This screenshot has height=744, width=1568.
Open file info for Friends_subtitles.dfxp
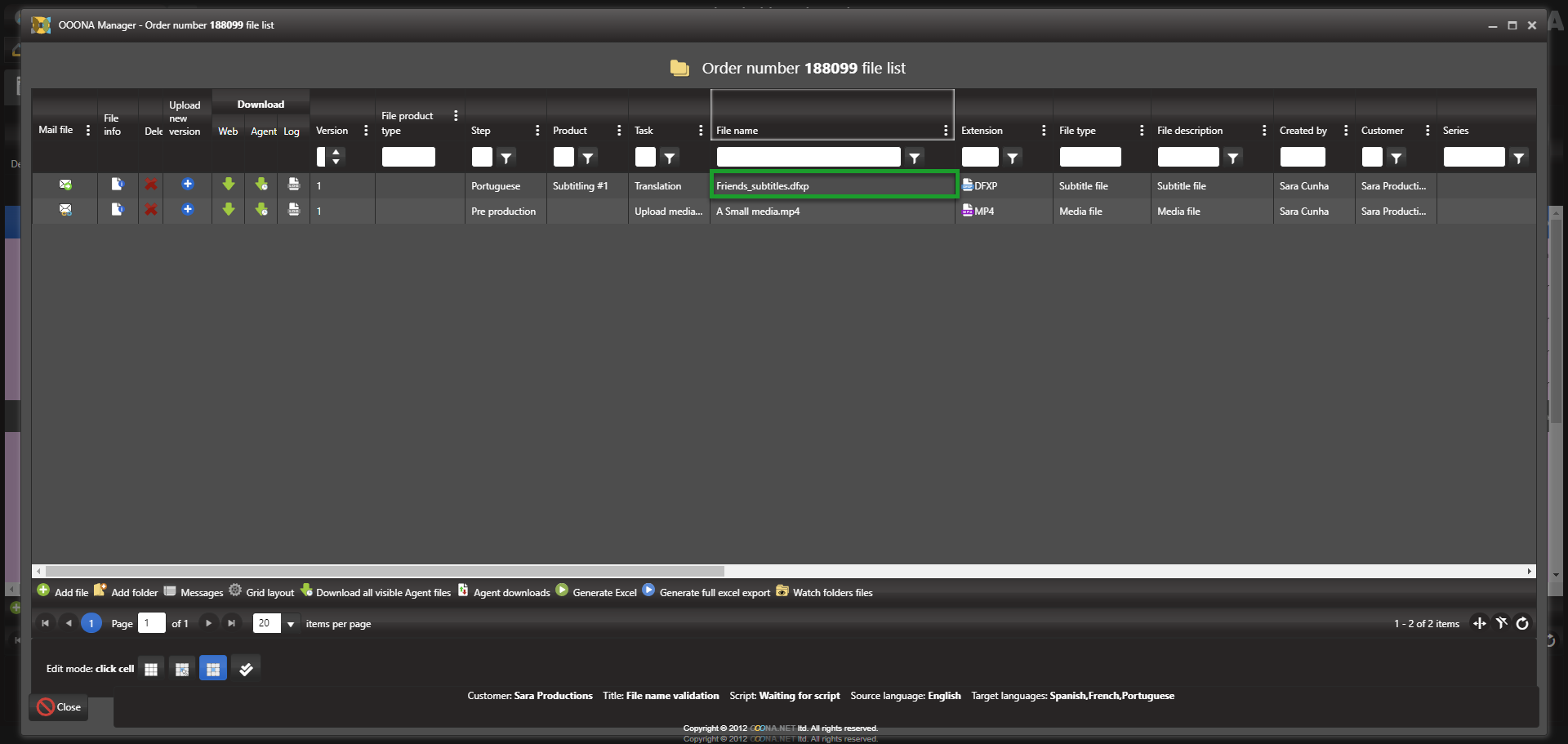point(118,185)
